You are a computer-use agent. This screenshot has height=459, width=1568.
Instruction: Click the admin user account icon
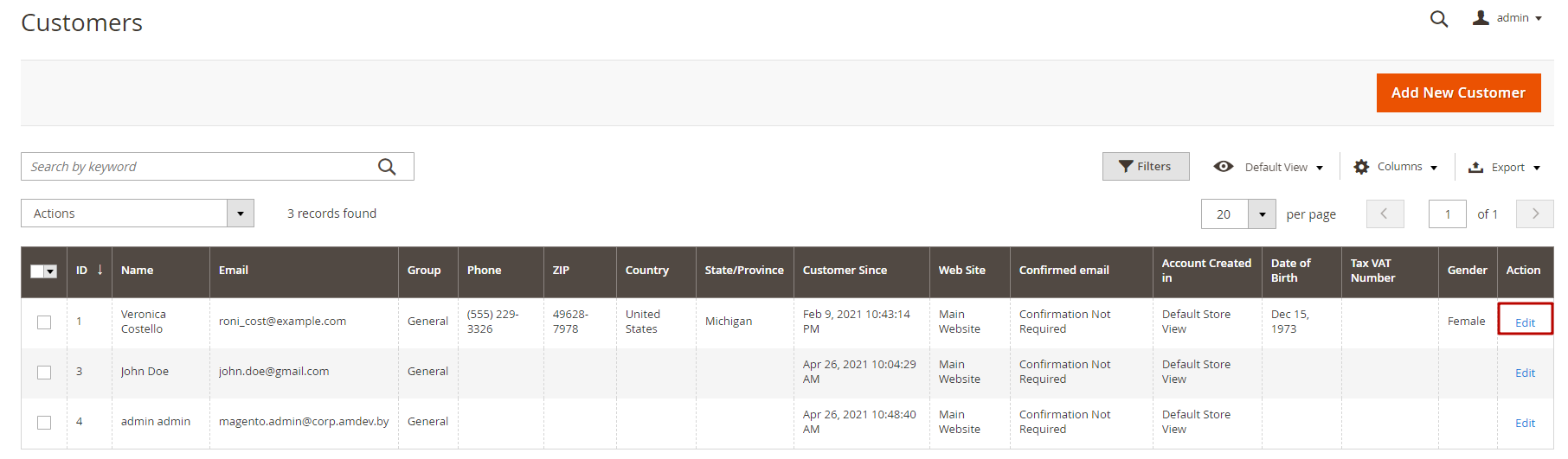click(x=1481, y=18)
